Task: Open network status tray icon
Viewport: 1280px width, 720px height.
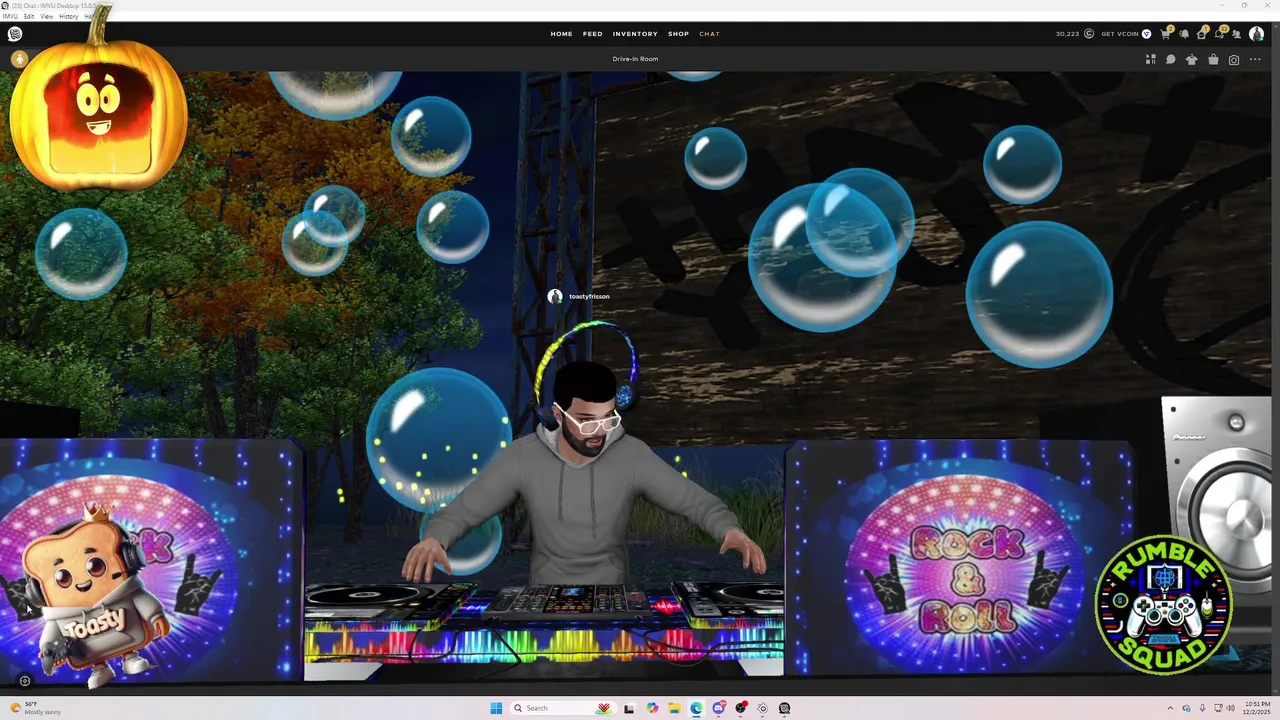Action: [x=1217, y=708]
